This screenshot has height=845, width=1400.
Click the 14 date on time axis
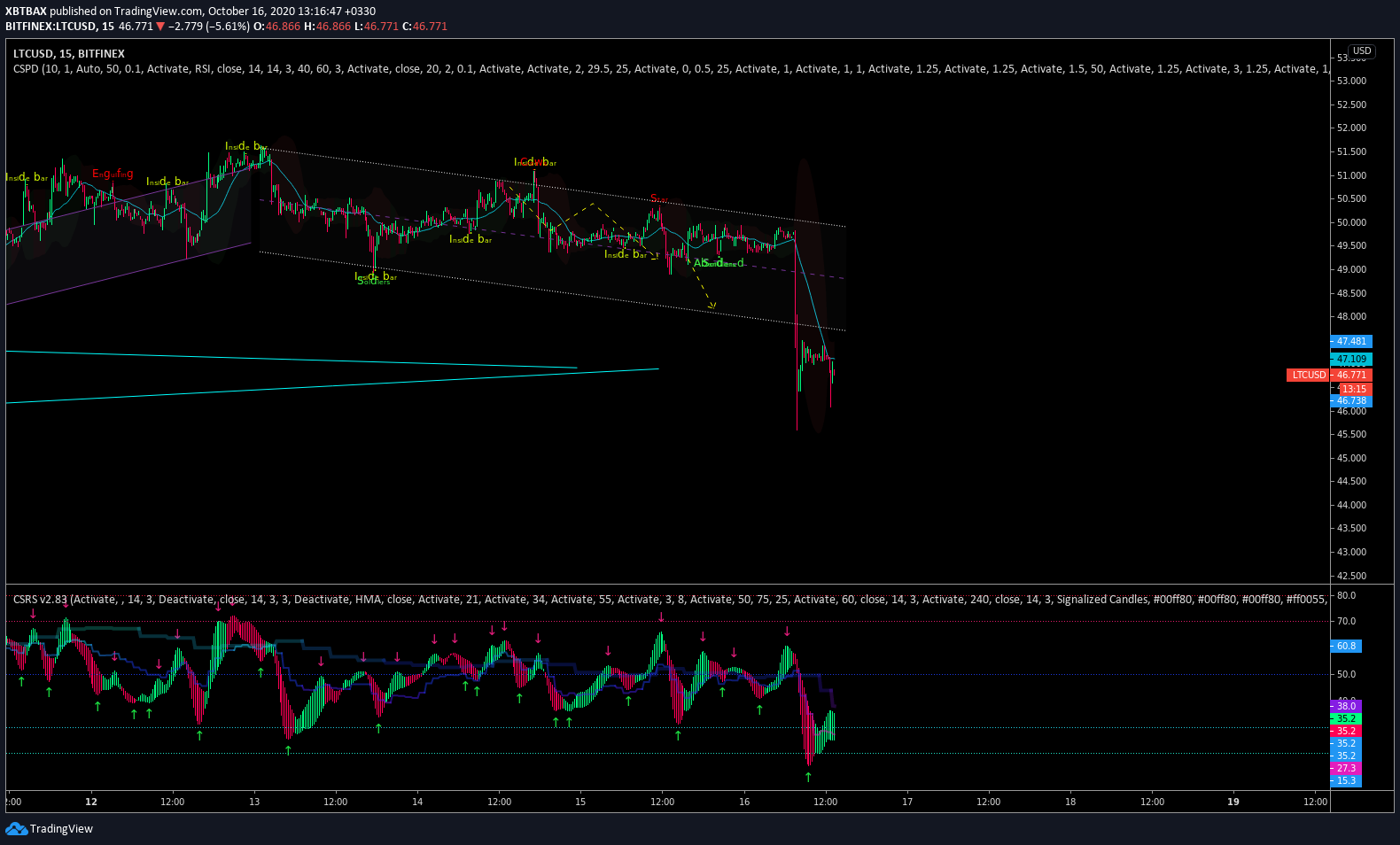417,802
